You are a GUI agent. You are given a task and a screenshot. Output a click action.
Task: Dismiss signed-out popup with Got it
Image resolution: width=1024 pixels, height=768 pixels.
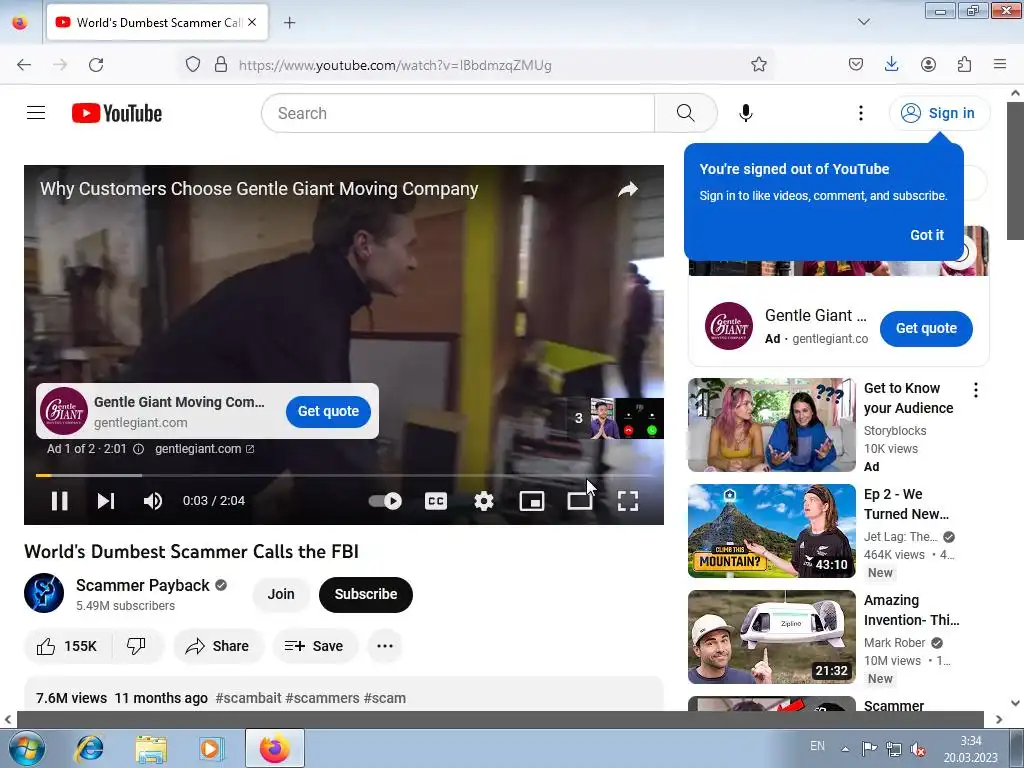coord(927,235)
